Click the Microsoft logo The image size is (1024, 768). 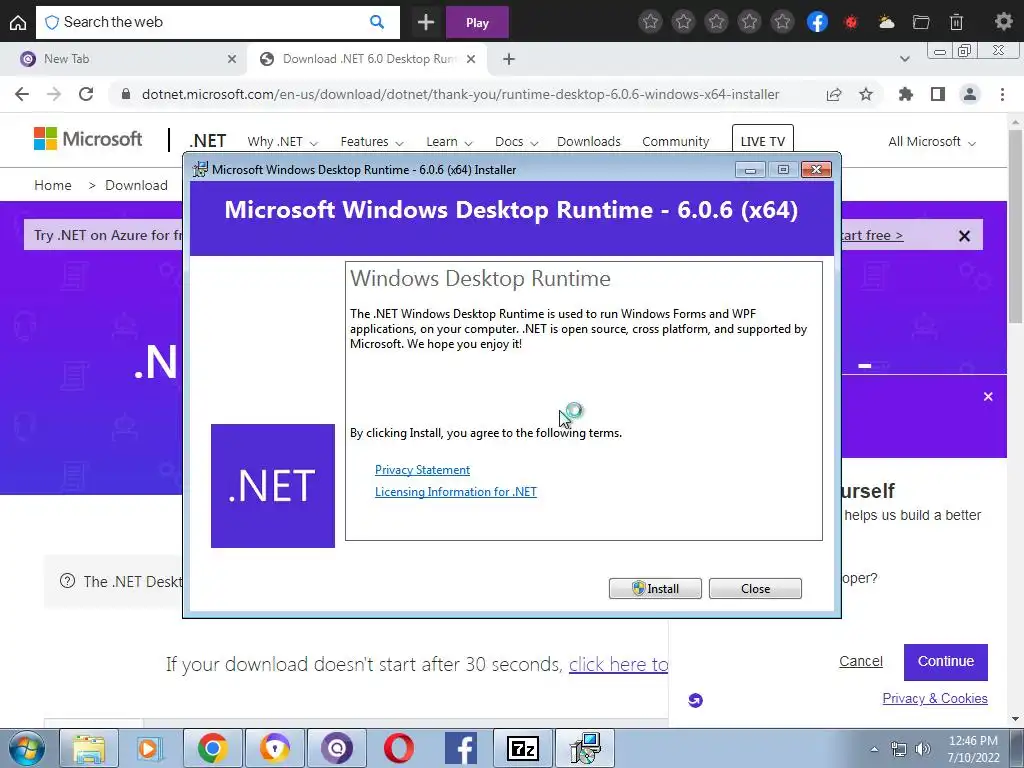(x=88, y=138)
